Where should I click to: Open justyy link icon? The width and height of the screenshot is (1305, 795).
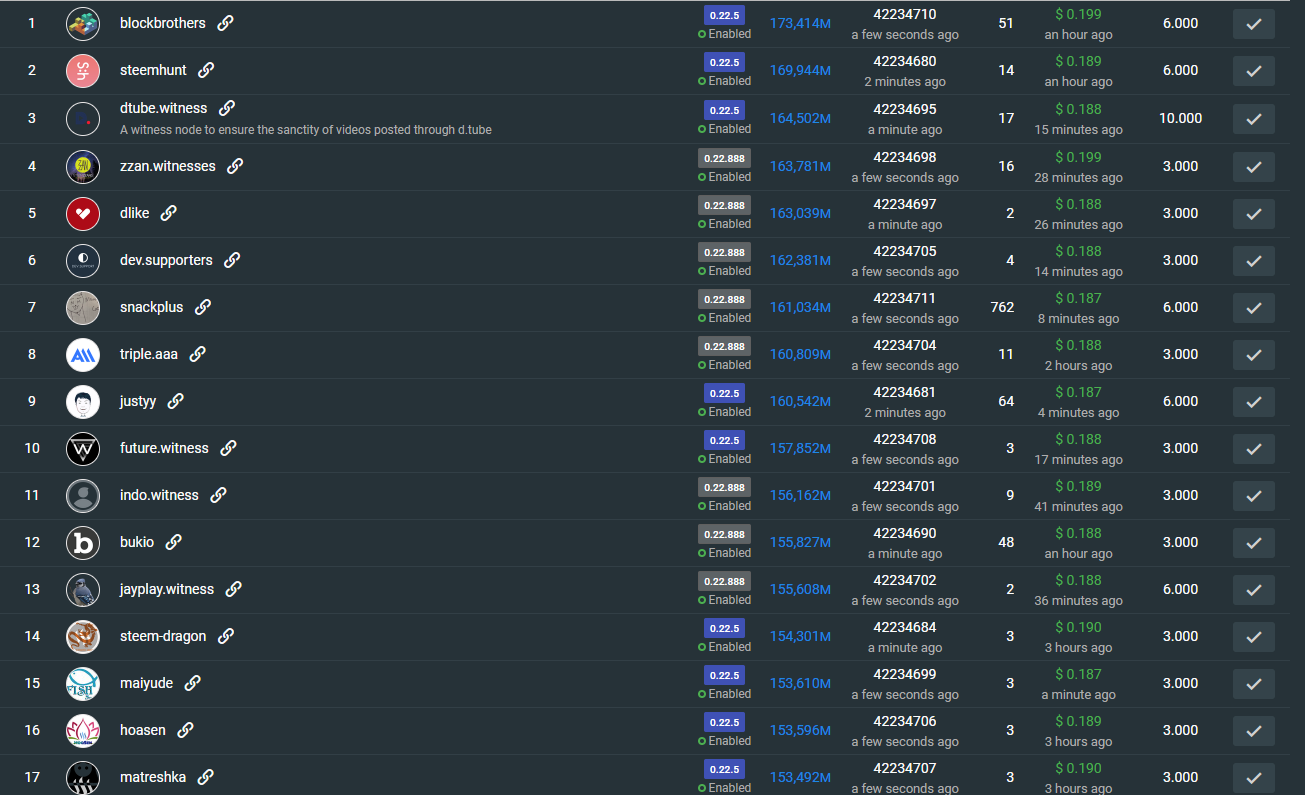[176, 401]
